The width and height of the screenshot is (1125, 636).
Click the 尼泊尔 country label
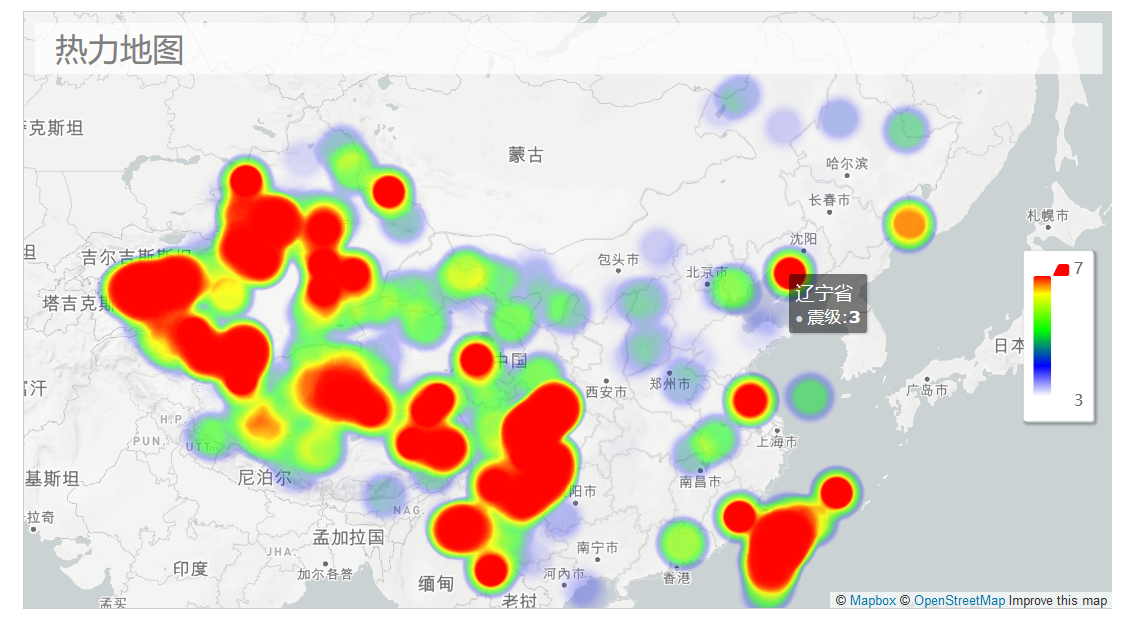[x=265, y=477]
